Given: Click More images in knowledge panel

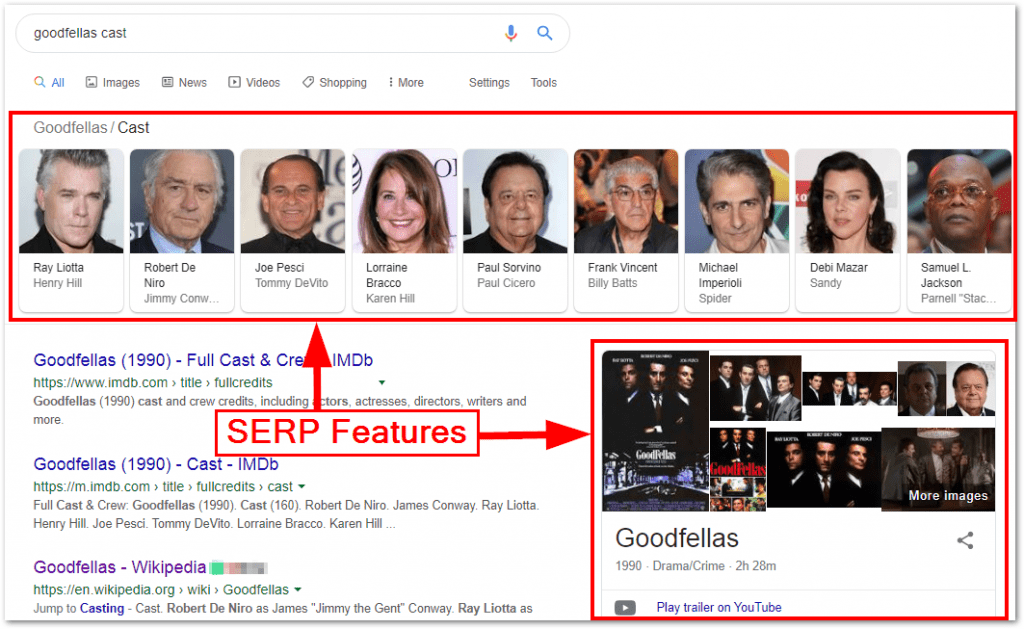Looking at the screenshot, I should pyautogui.click(x=948, y=496).
